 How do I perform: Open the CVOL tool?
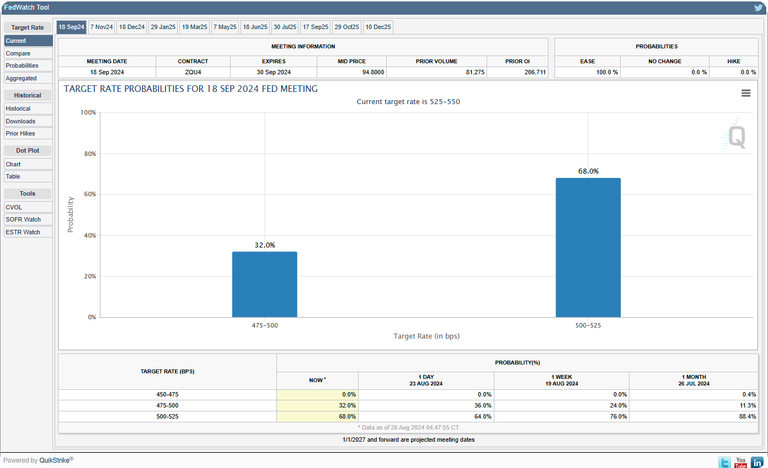[x=14, y=207]
